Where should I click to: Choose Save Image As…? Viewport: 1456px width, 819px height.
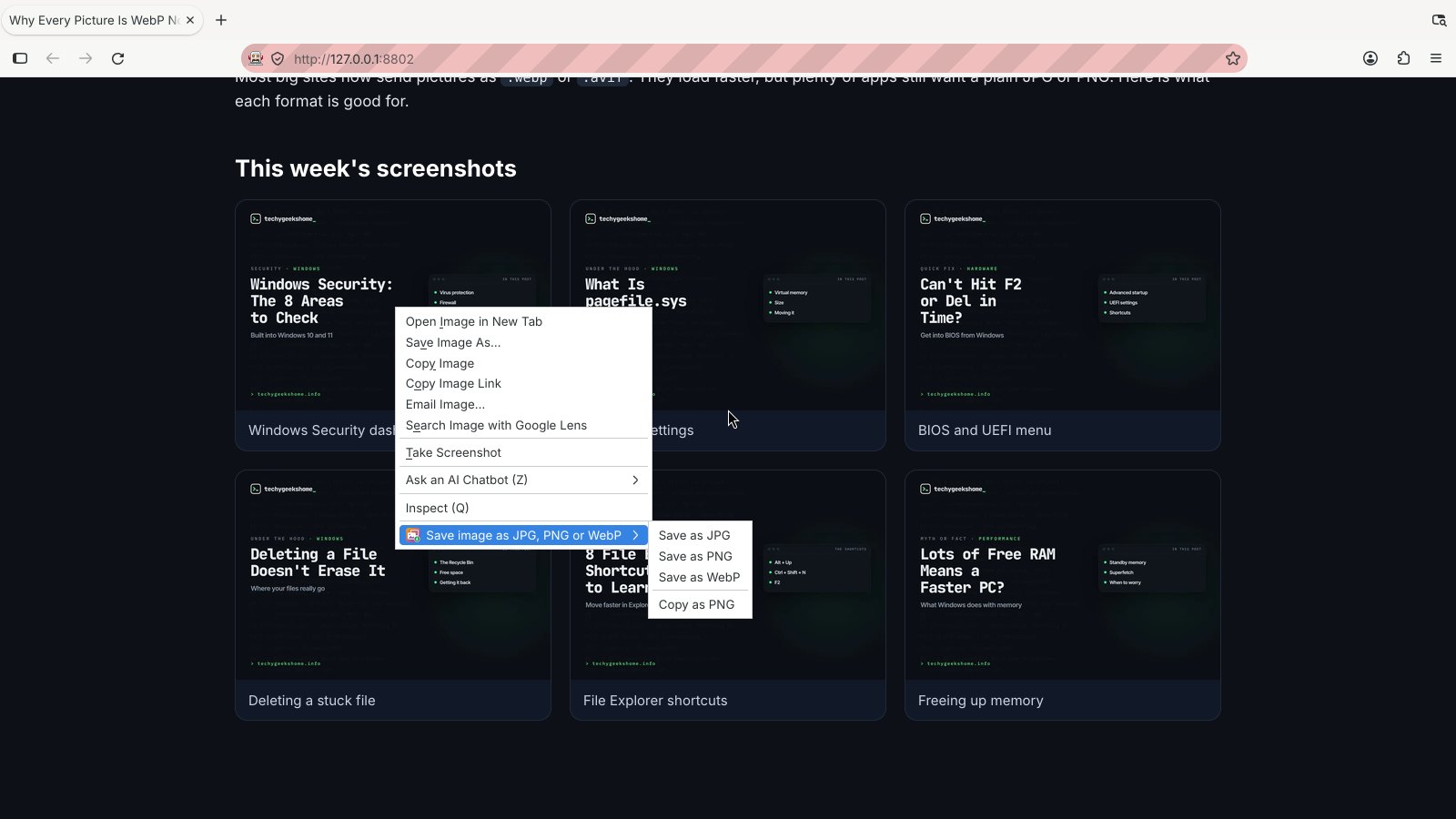pos(523,342)
